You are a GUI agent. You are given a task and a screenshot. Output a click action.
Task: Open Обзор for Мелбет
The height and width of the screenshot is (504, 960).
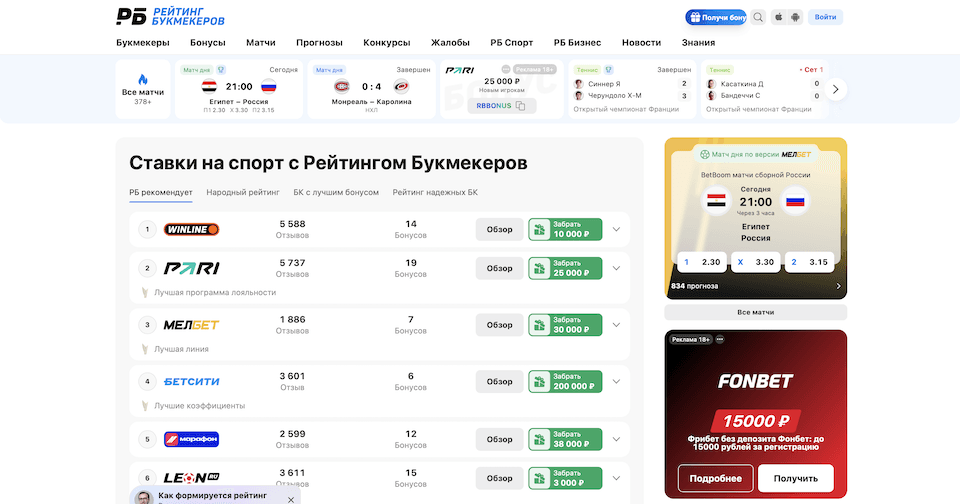click(500, 325)
